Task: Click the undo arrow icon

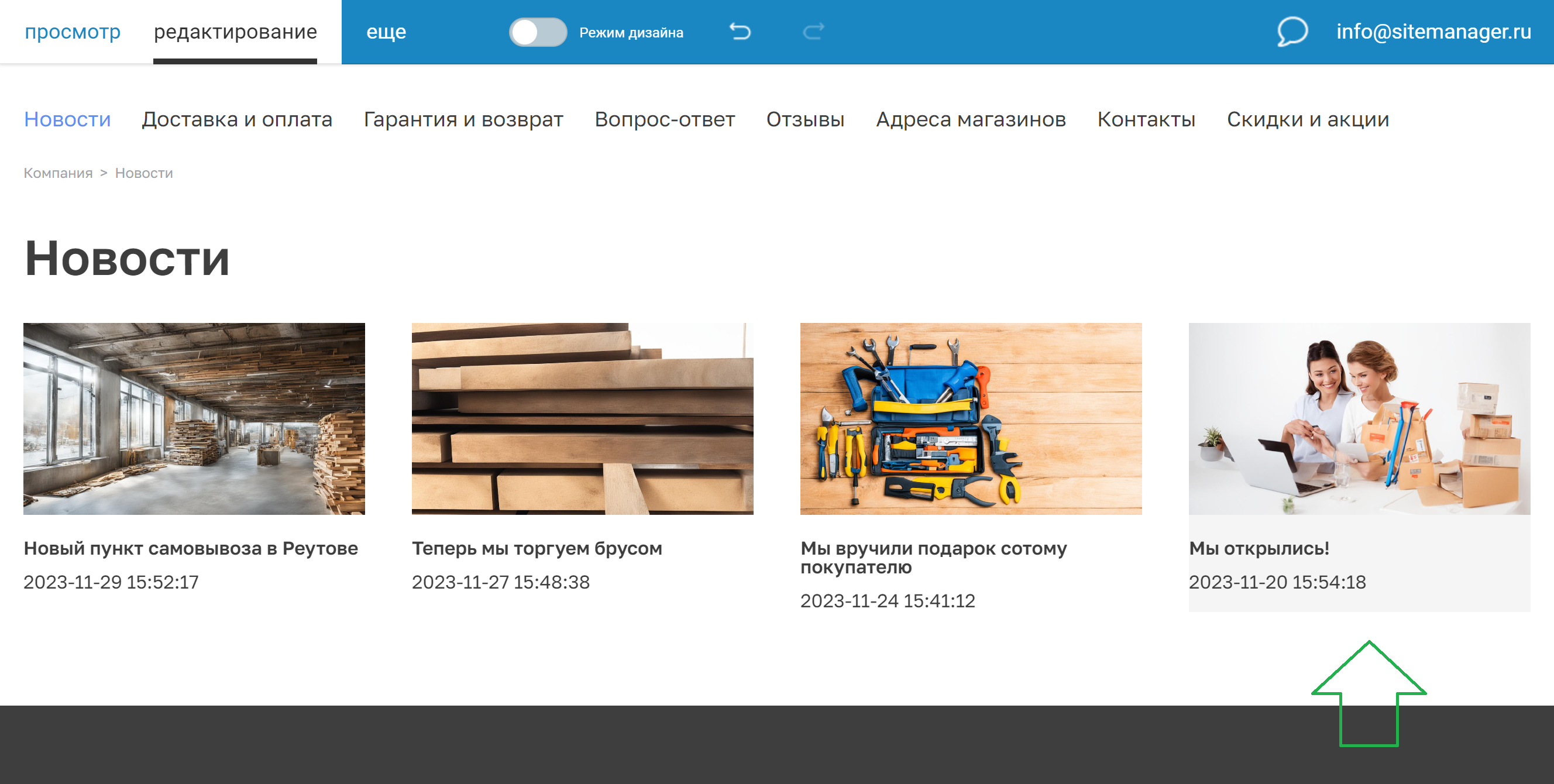Action: (740, 32)
